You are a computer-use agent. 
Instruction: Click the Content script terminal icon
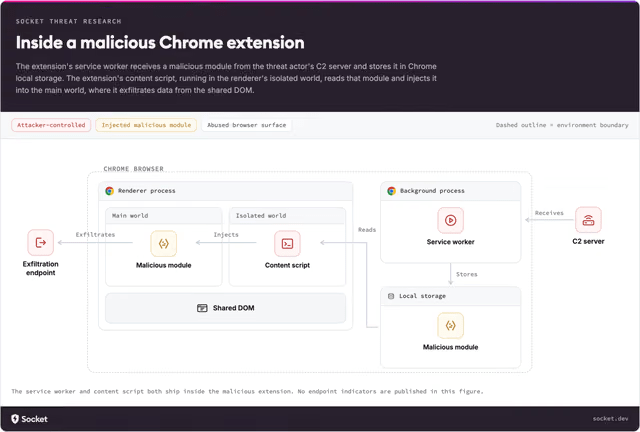[287, 244]
